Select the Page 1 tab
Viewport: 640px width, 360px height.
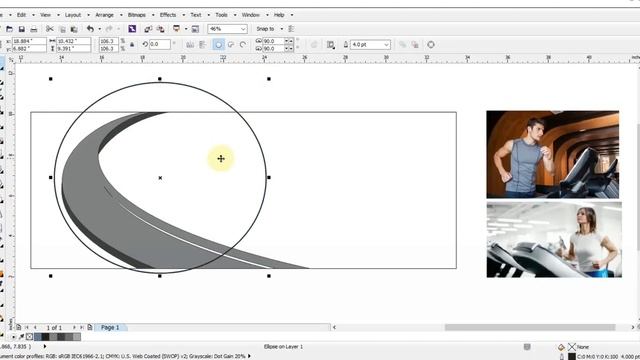110,327
